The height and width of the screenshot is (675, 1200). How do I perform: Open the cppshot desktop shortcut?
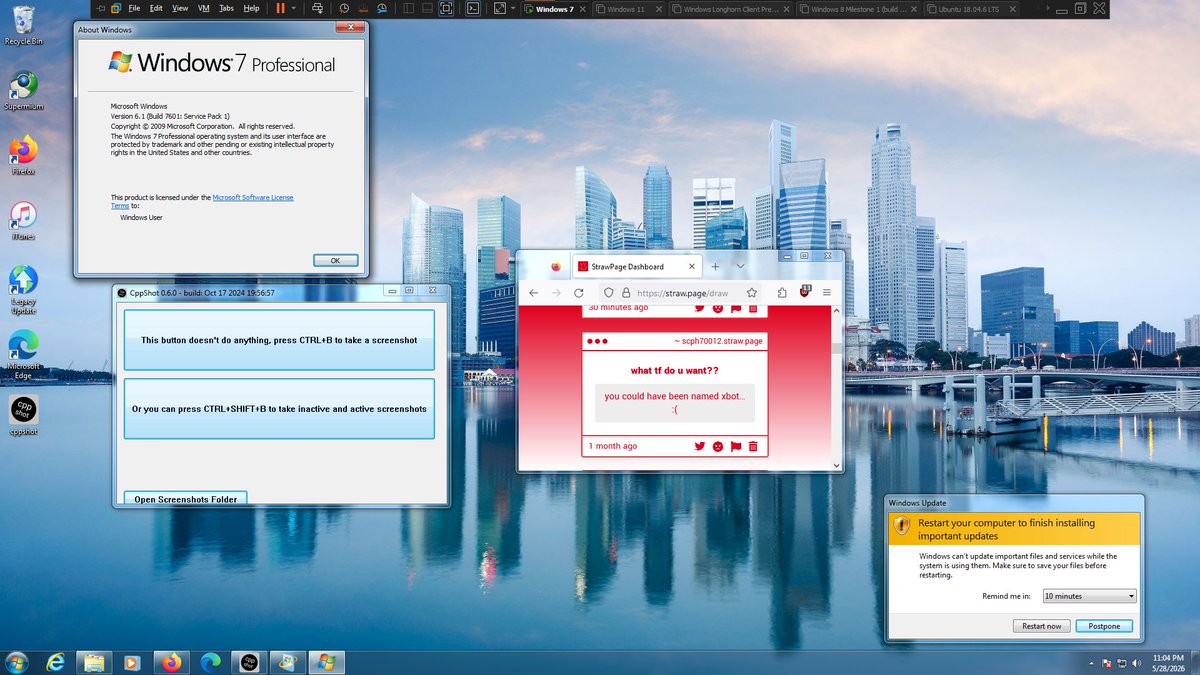coord(22,415)
